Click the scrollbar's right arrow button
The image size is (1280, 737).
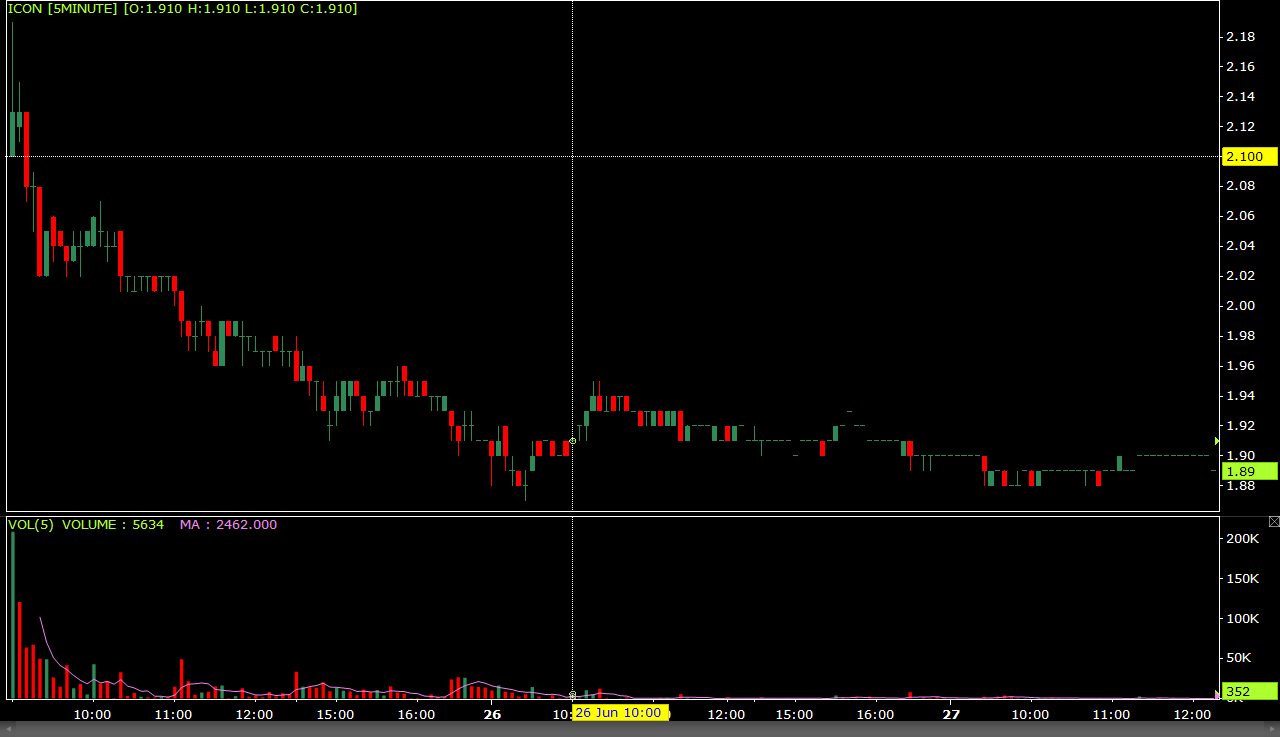pyautogui.click(x=1274, y=730)
